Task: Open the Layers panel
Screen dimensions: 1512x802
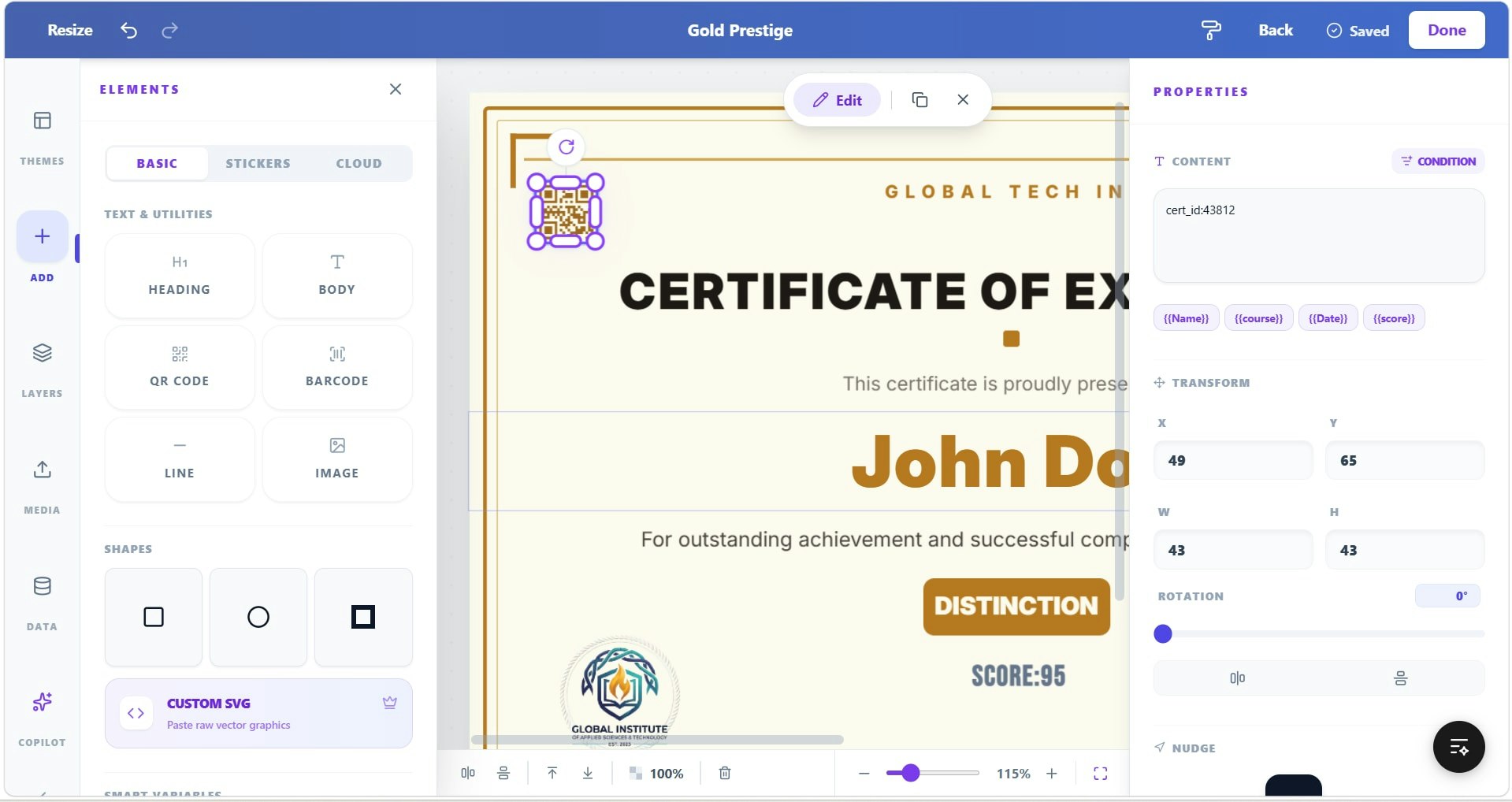Action: tap(42, 369)
